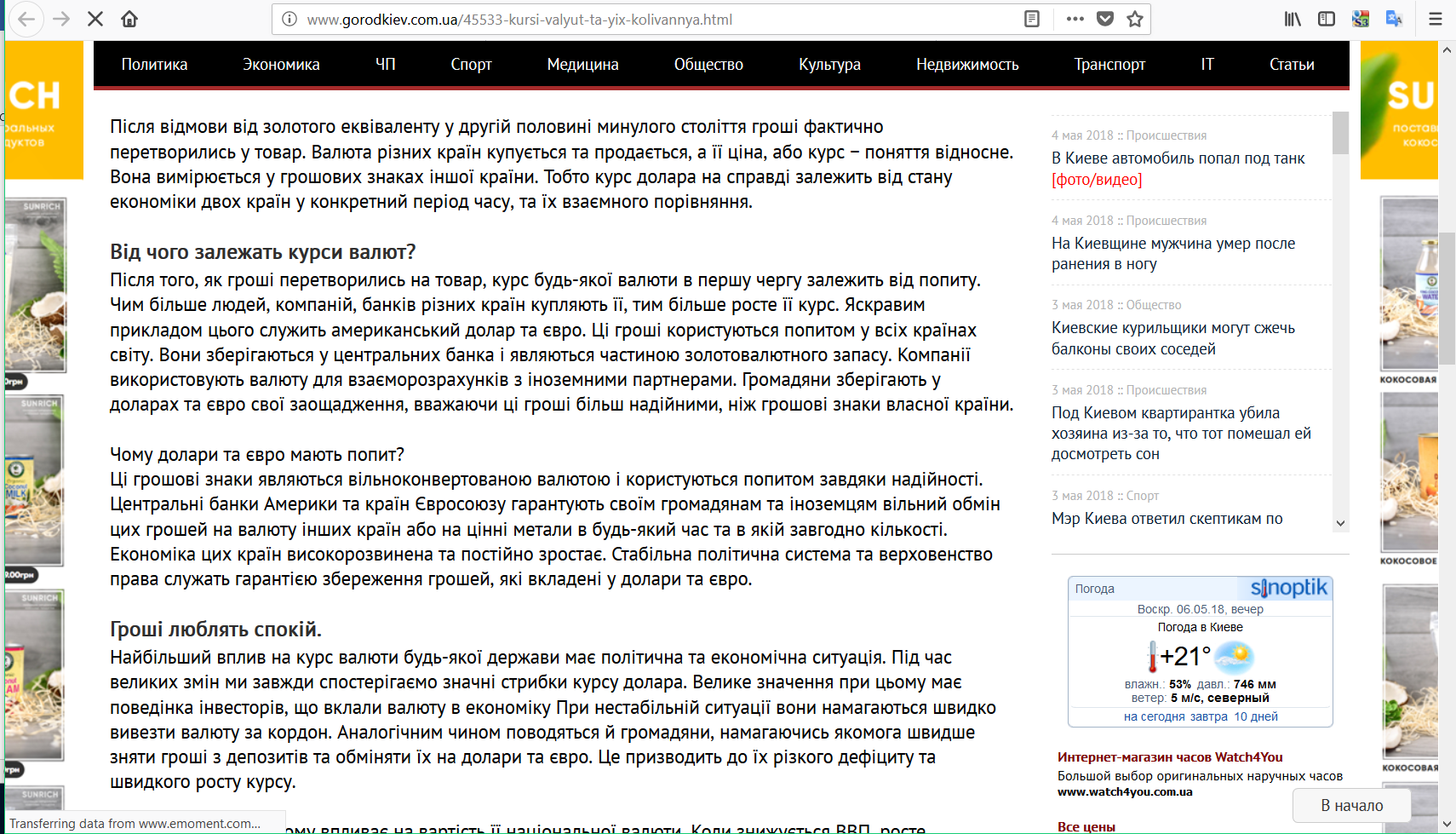The image size is (1456, 834).
Task: Click the colorful extension icon in toolbar
Action: pos(1361,19)
